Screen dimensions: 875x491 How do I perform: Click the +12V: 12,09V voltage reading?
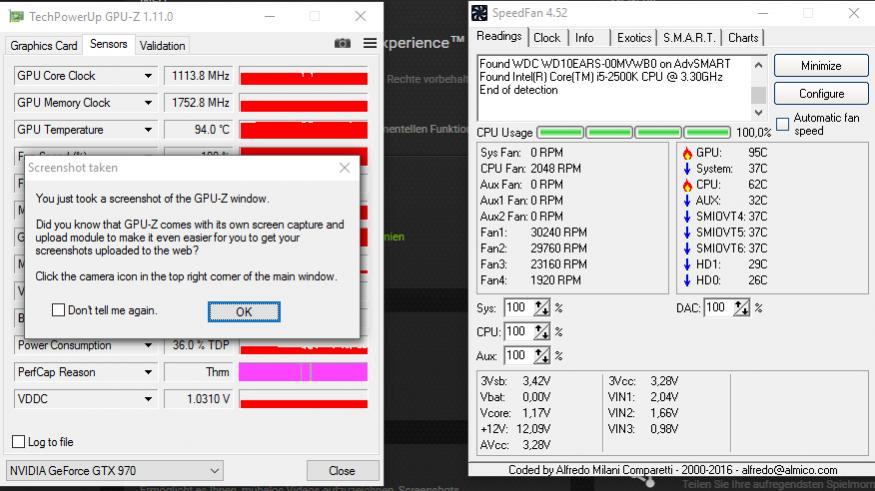(515, 429)
